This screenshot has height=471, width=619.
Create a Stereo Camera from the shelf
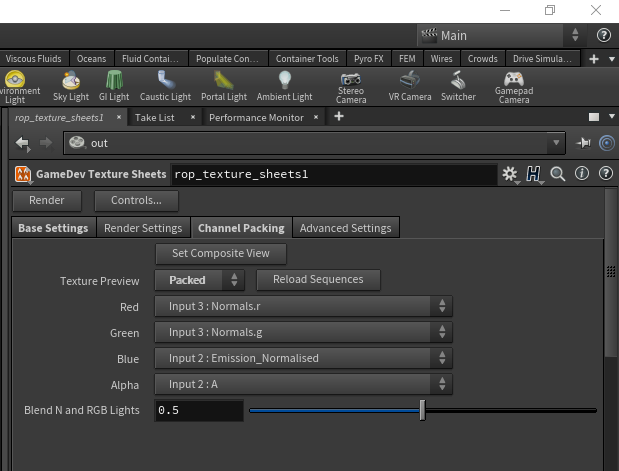(x=351, y=88)
